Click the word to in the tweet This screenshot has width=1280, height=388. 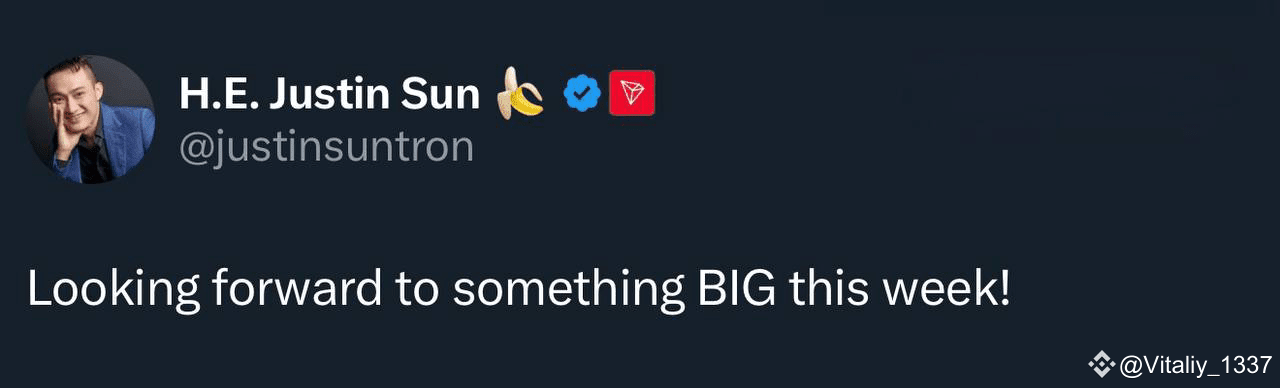point(417,290)
